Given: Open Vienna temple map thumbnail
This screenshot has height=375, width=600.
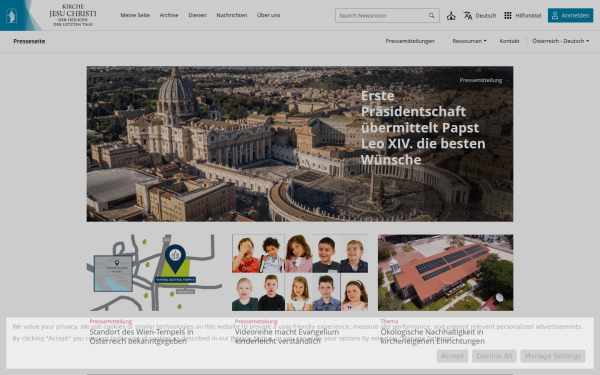Looking at the screenshot, I should (154, 272).
